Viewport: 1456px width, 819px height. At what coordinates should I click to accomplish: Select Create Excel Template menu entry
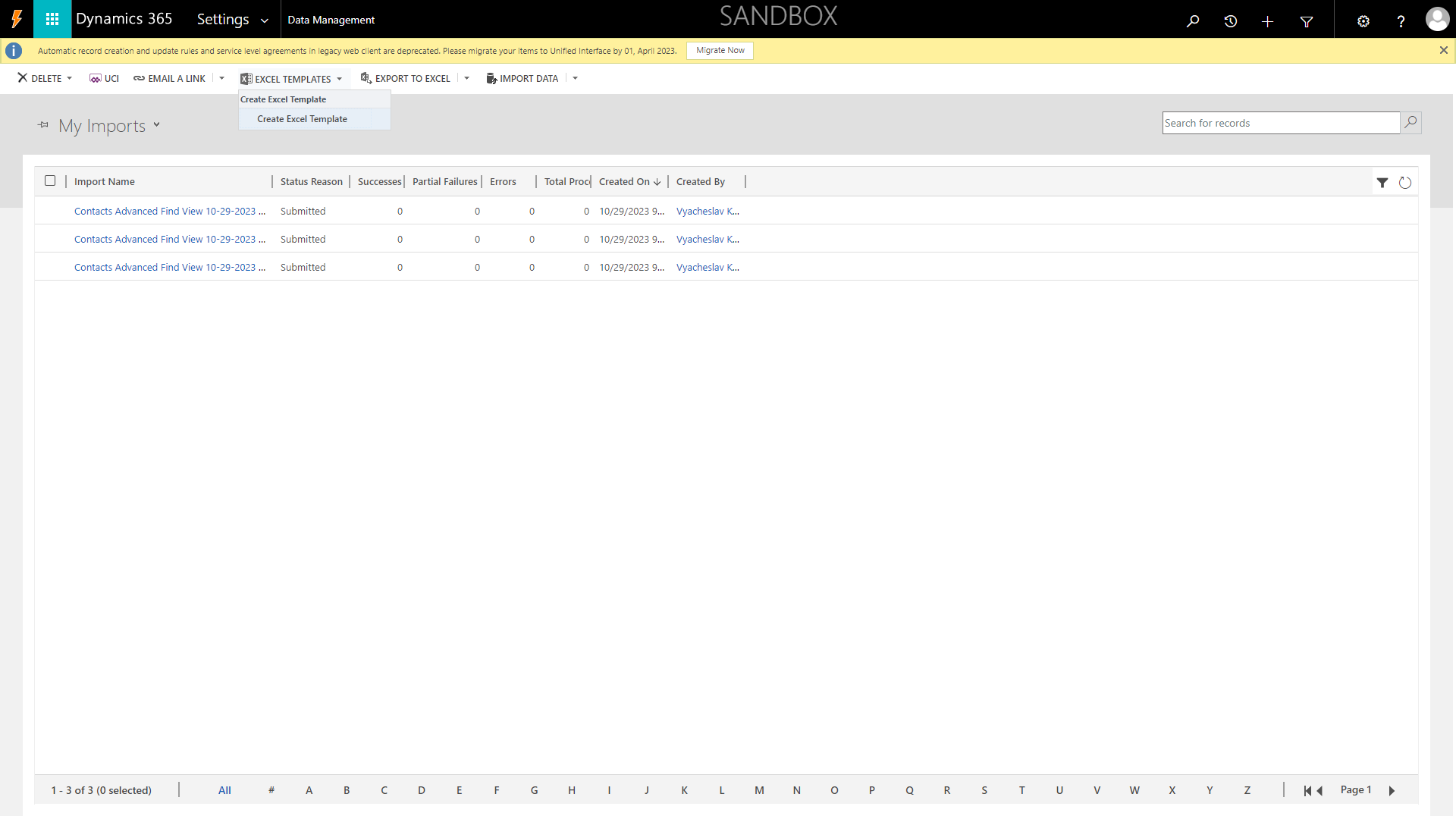point(314,119)
